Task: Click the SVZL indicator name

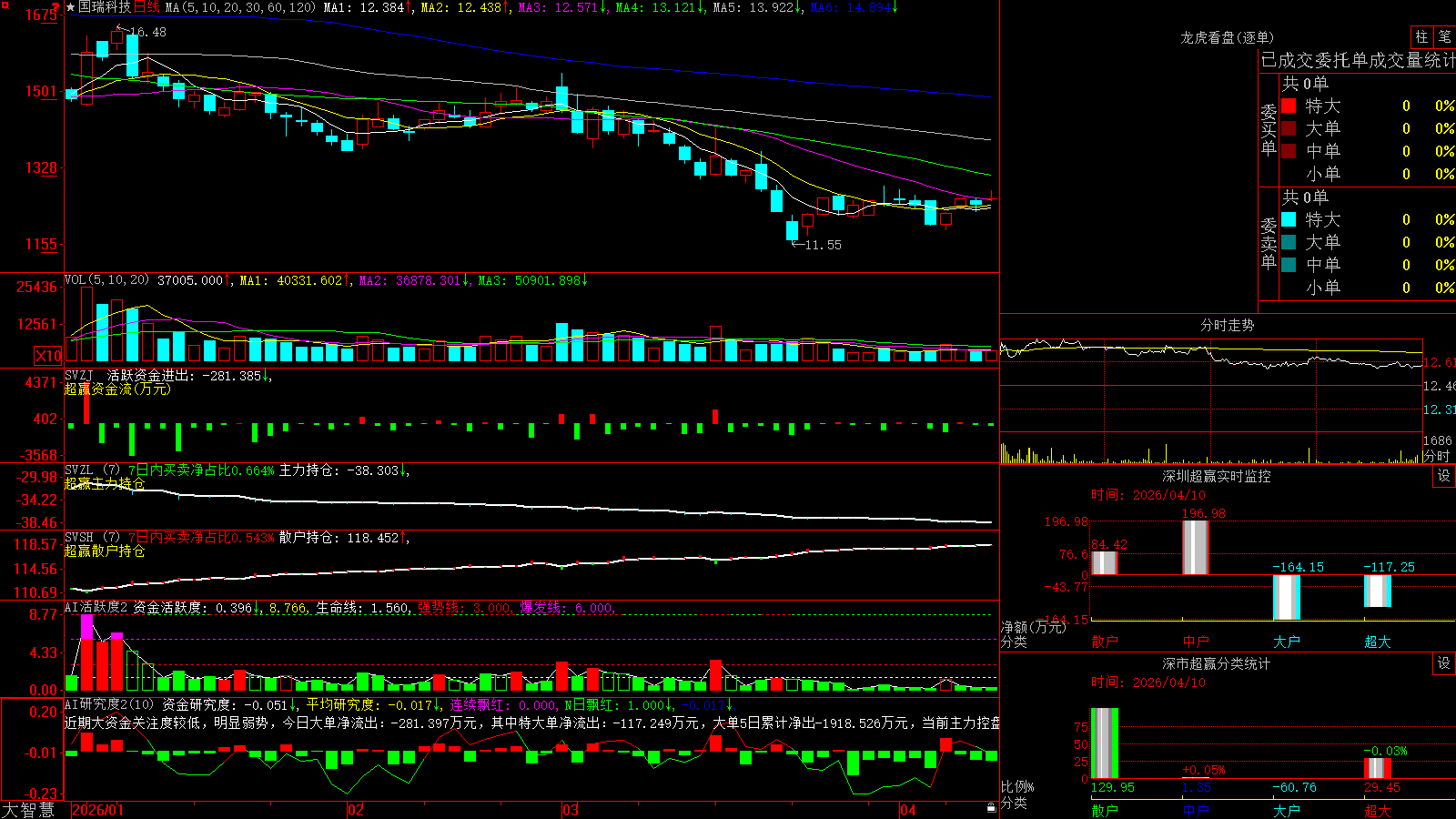Action: (78, 470)
